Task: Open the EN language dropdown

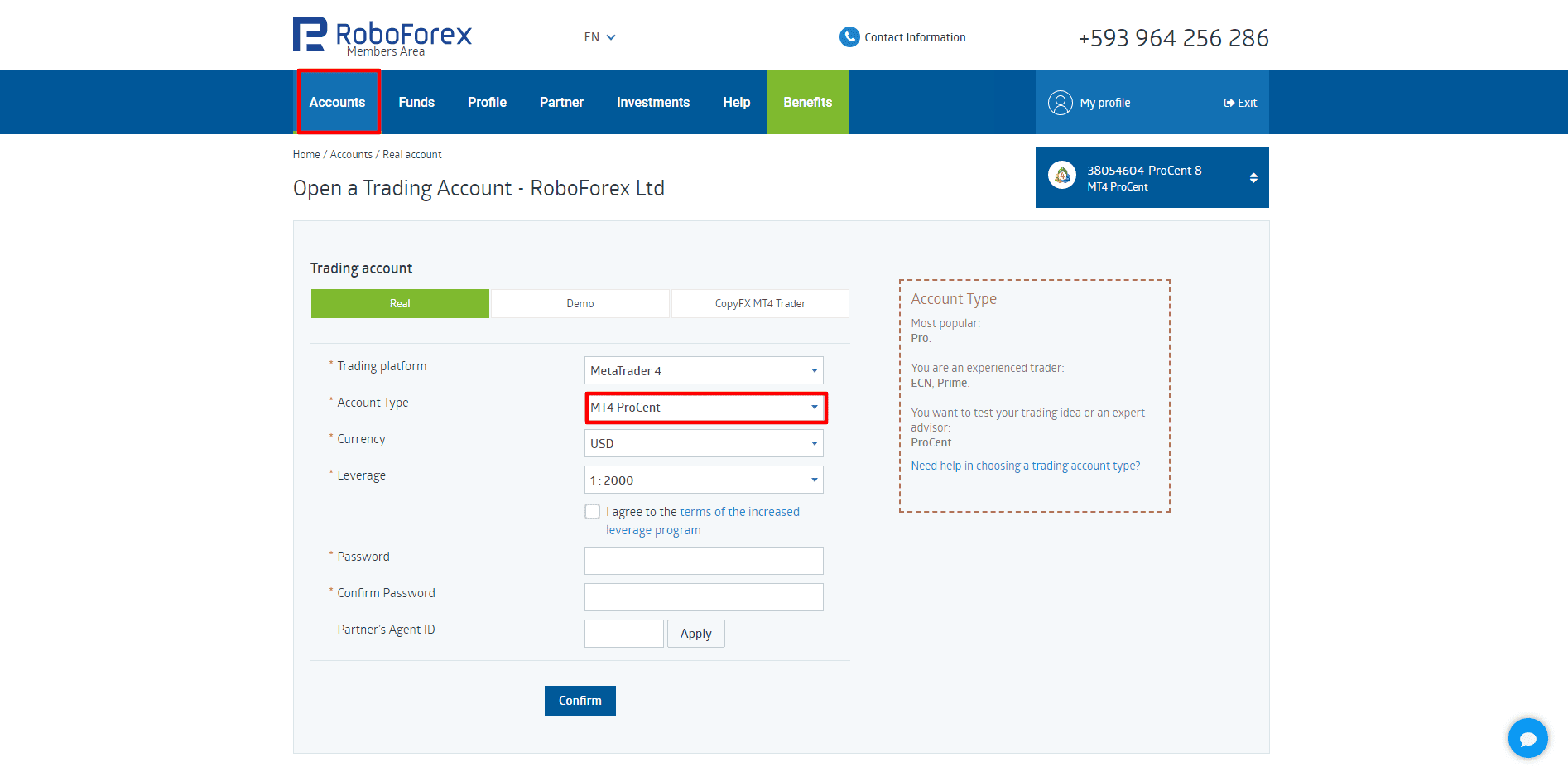Action: pyautogui.click(x=600, y=37)
